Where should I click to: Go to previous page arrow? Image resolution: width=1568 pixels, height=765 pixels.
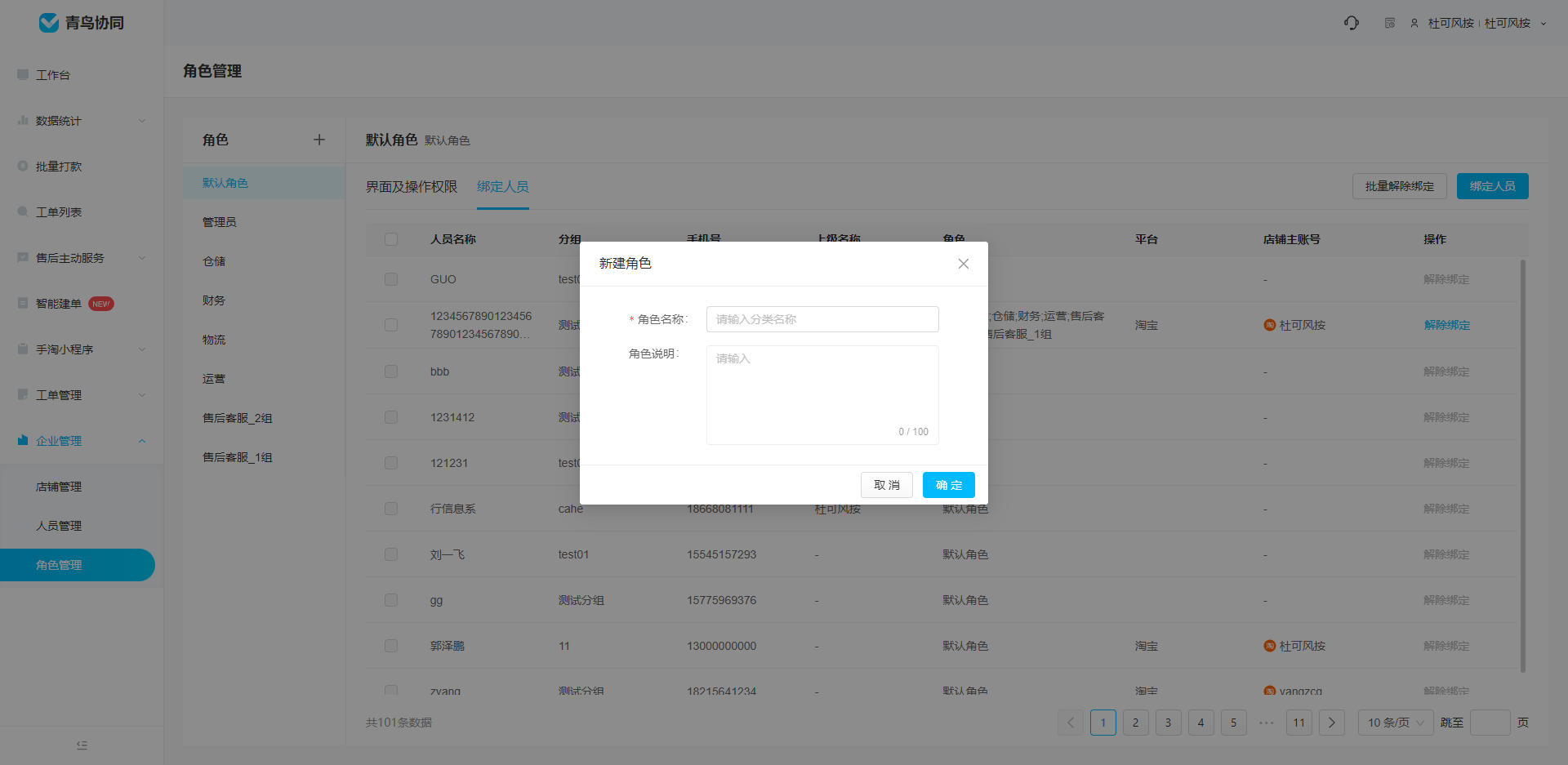tap(1071, 723)
